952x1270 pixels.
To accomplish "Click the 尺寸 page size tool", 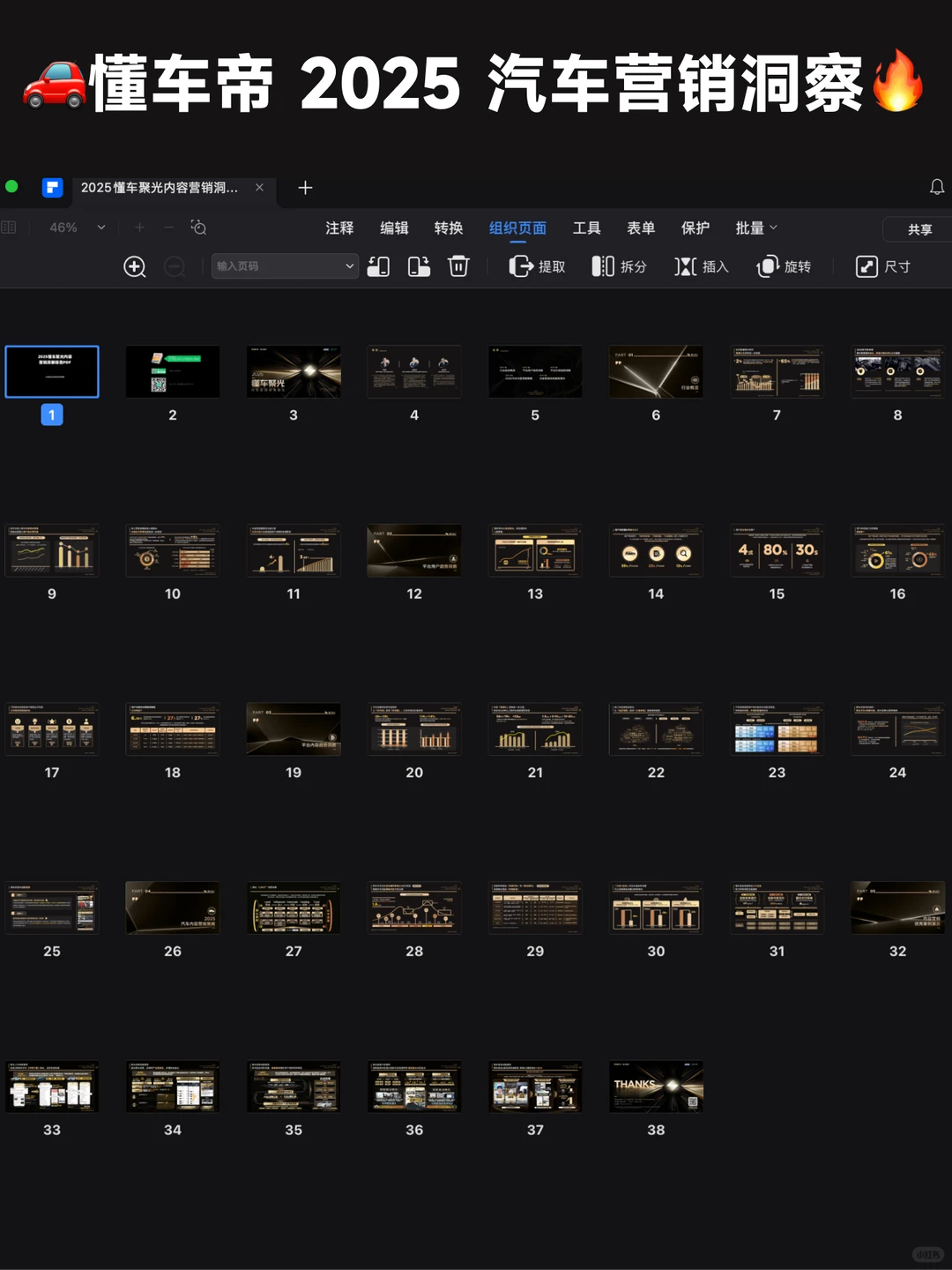I will (883, 266).
